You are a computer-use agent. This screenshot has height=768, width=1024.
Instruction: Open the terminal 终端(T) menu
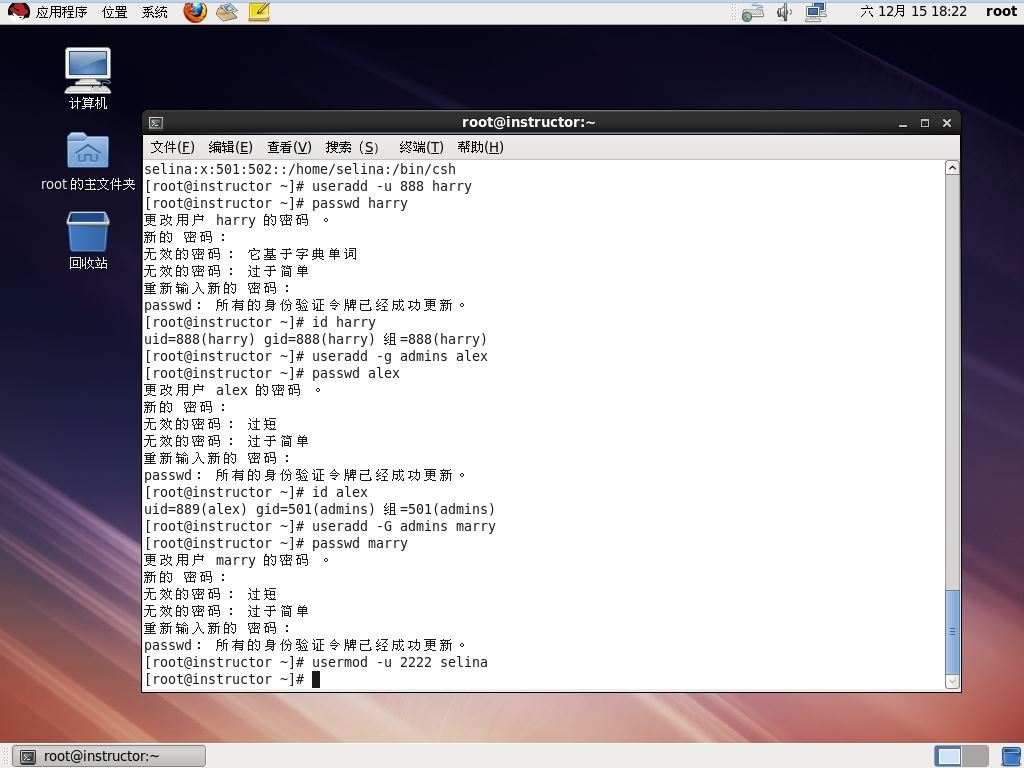pyautogui.click(x=421, y=148)
